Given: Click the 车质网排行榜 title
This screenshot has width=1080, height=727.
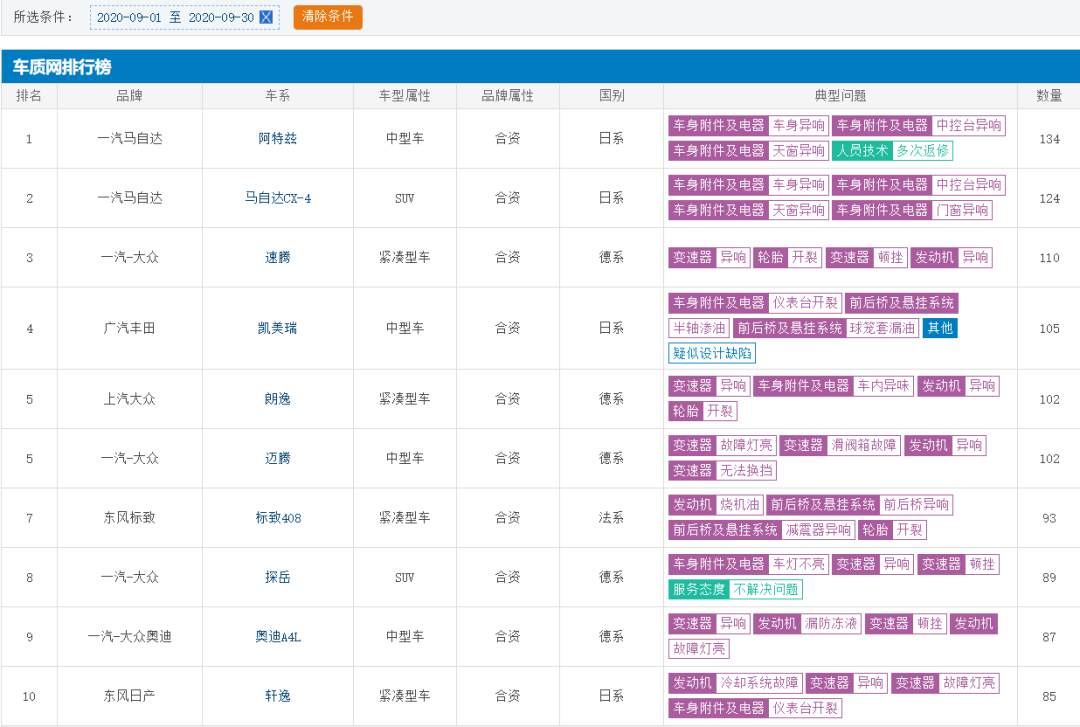Looking at the screenshot, I should coord(62,67).
